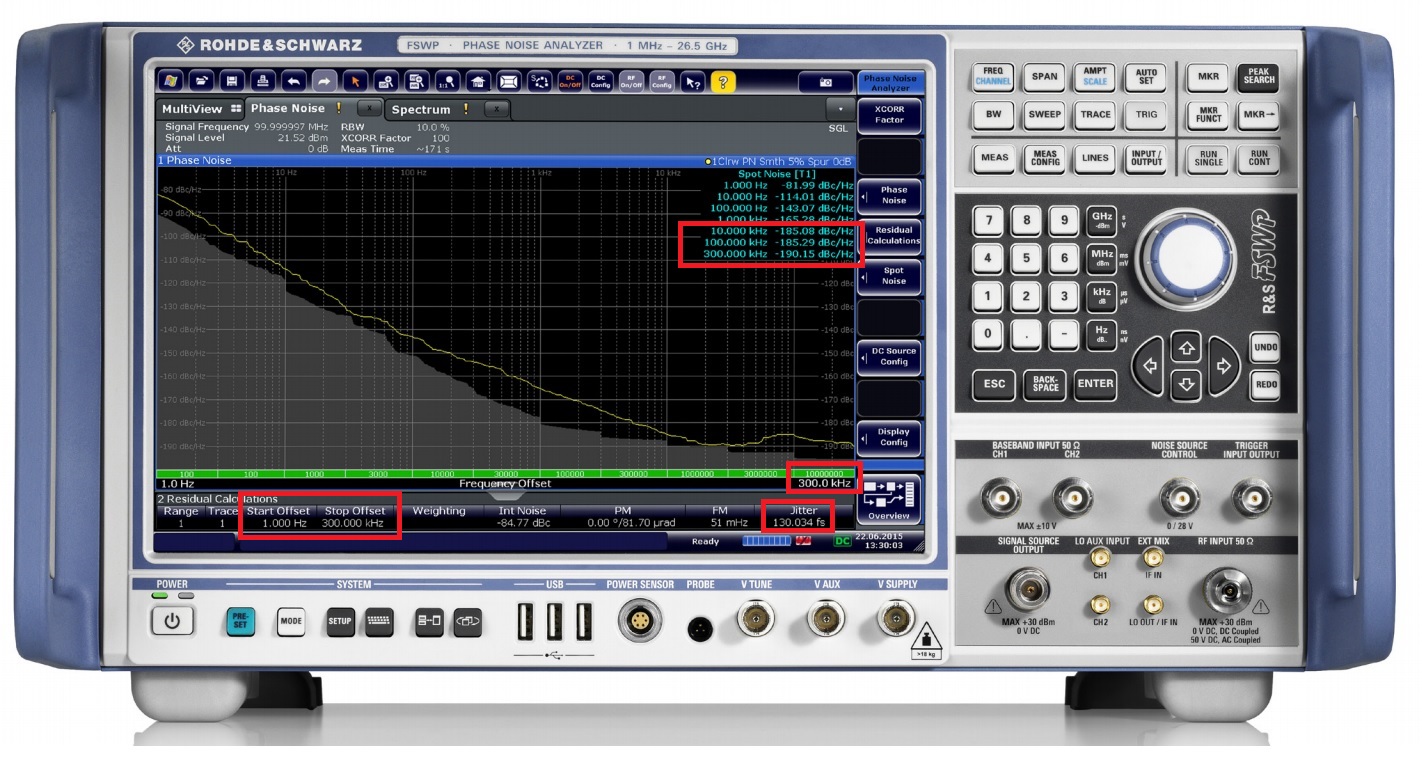Image resolution: width=1422 pixels, height=758 pixels.
Task: Click the open file toolbar icon
Action: click(201, 81)
